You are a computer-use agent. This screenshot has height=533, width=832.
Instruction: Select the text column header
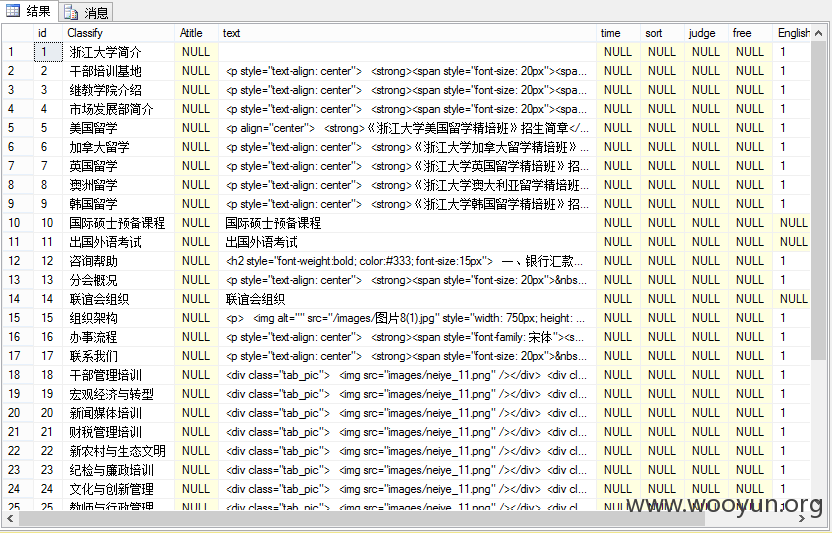click(x=407, y=33)
